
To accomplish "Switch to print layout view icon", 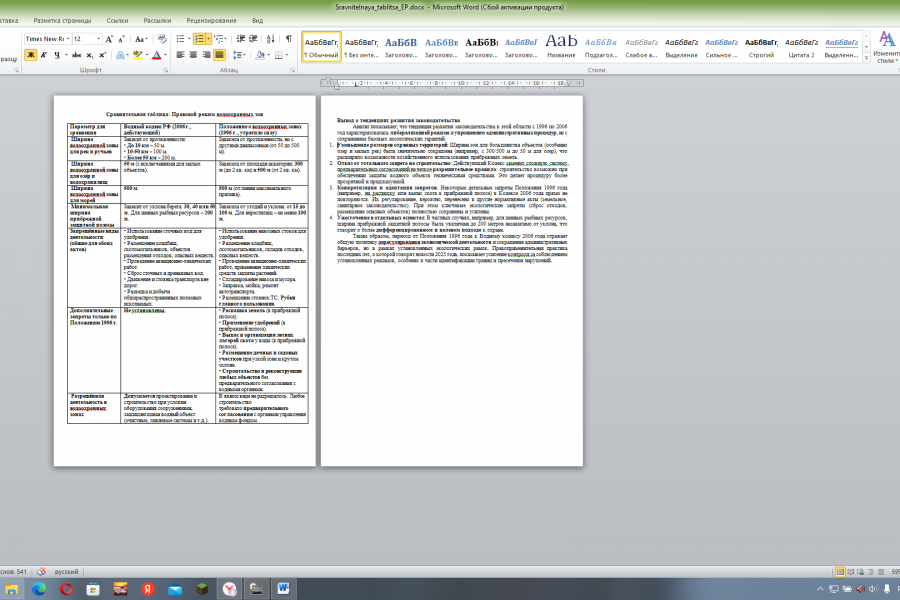I will click(840, 572).
